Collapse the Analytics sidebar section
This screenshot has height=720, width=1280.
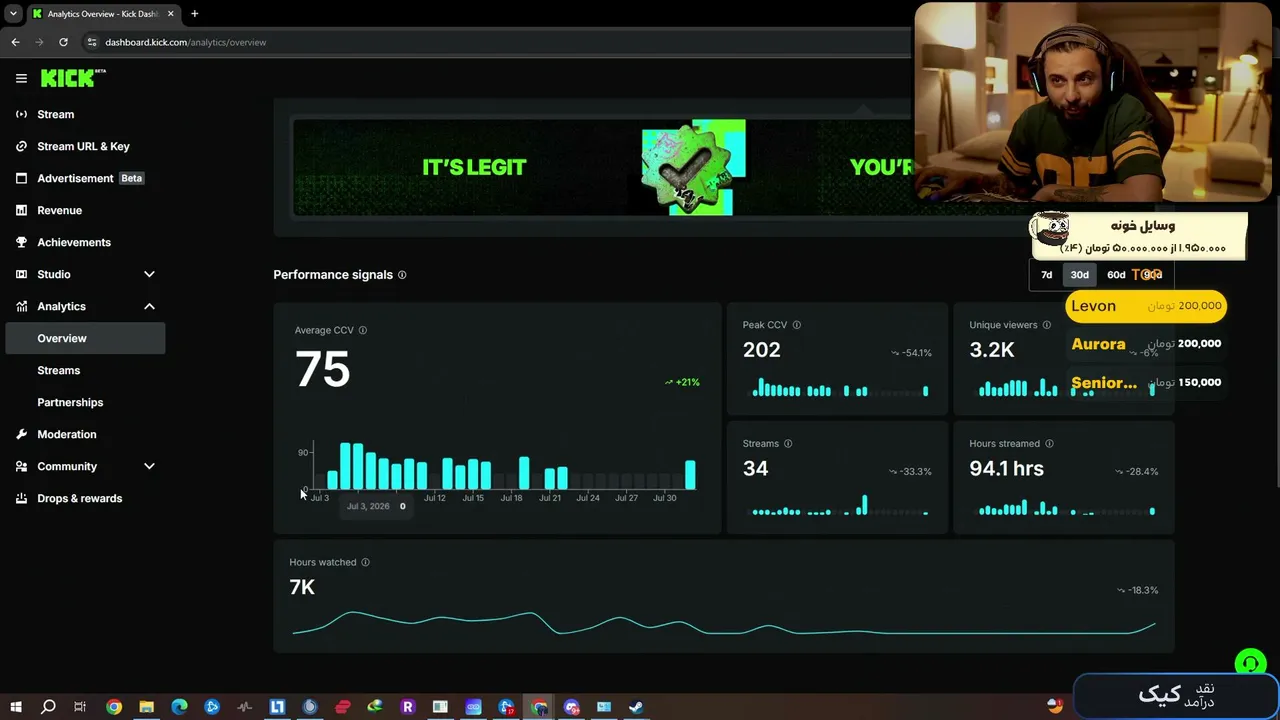tap(149, 306)
